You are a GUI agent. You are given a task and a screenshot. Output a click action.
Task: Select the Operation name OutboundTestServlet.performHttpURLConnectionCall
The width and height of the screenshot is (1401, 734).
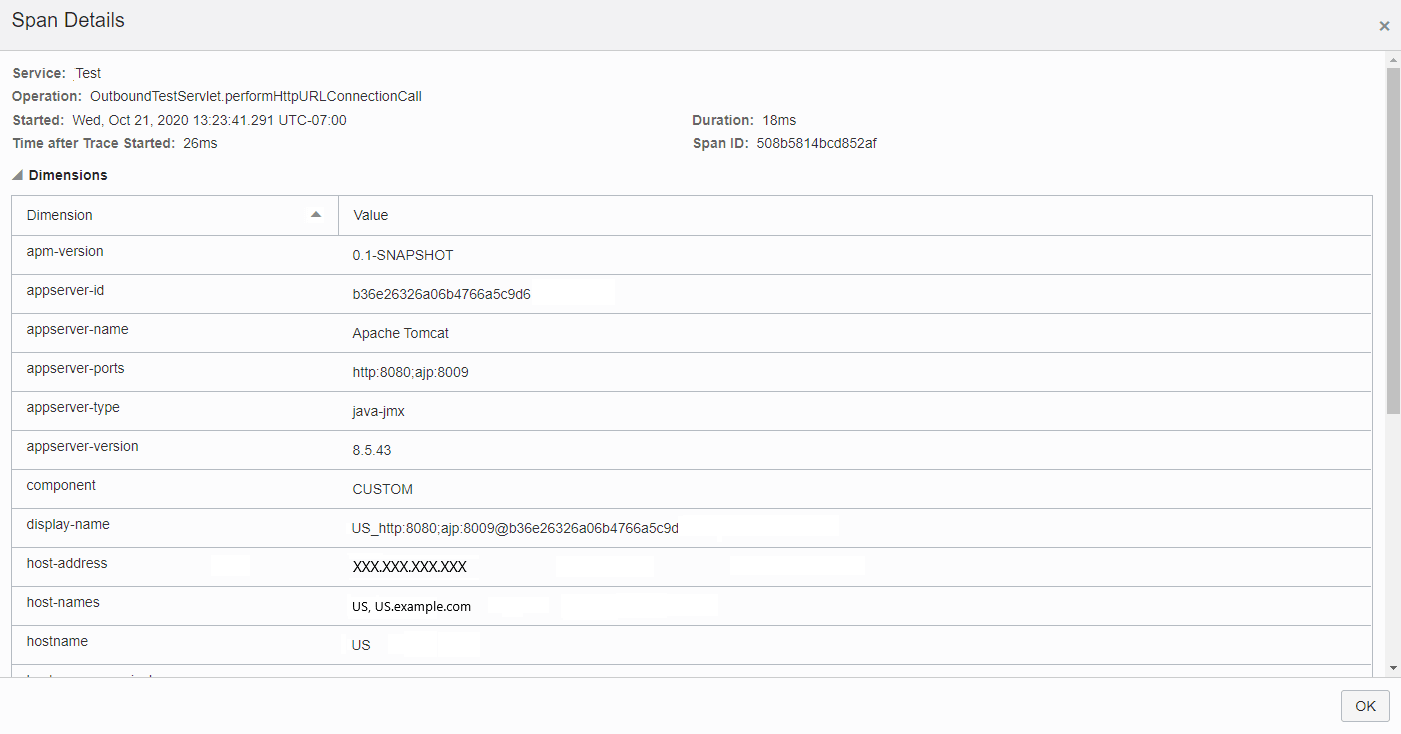[x=255, y=96]
